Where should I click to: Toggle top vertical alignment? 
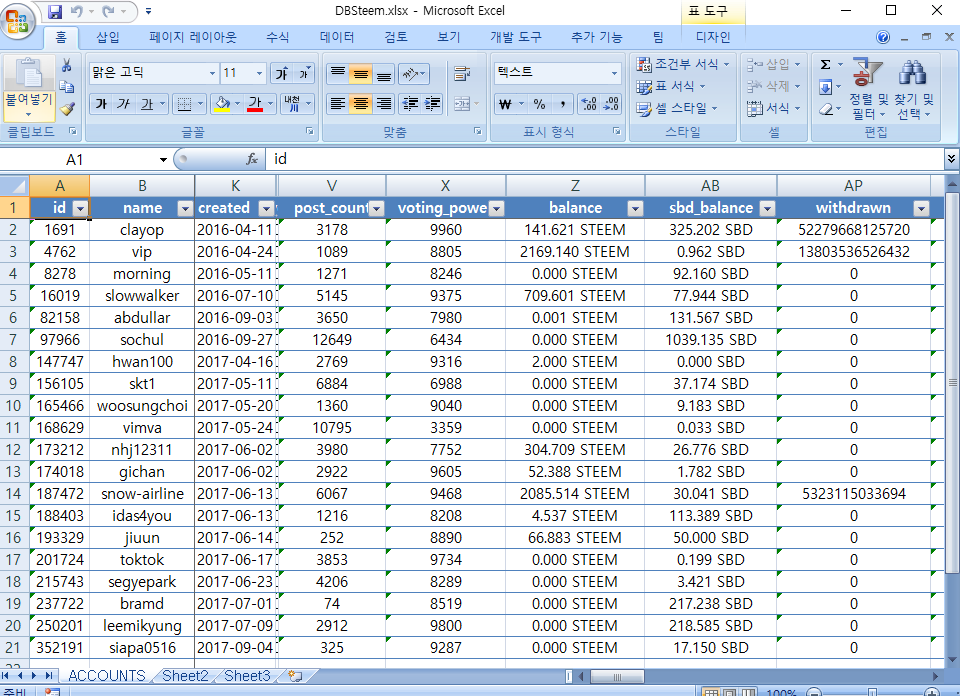point(337,74)
